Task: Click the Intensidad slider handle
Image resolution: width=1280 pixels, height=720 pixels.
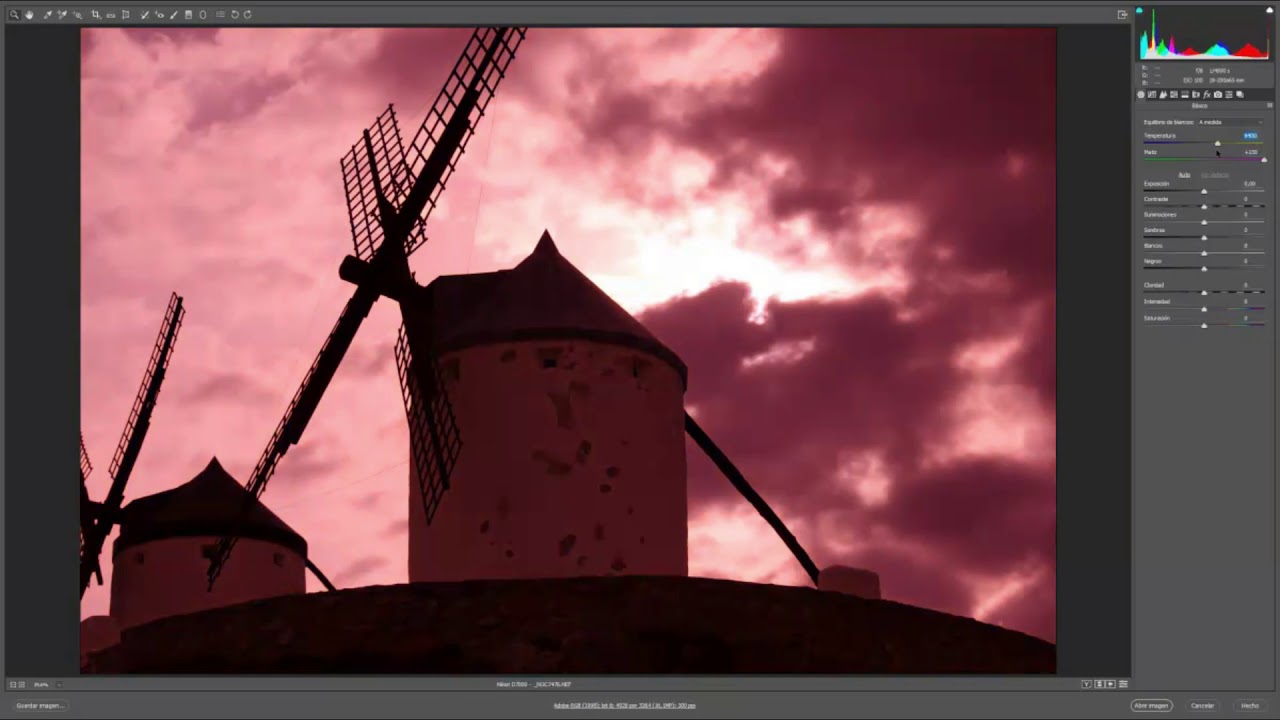Action: point(1204,309)
